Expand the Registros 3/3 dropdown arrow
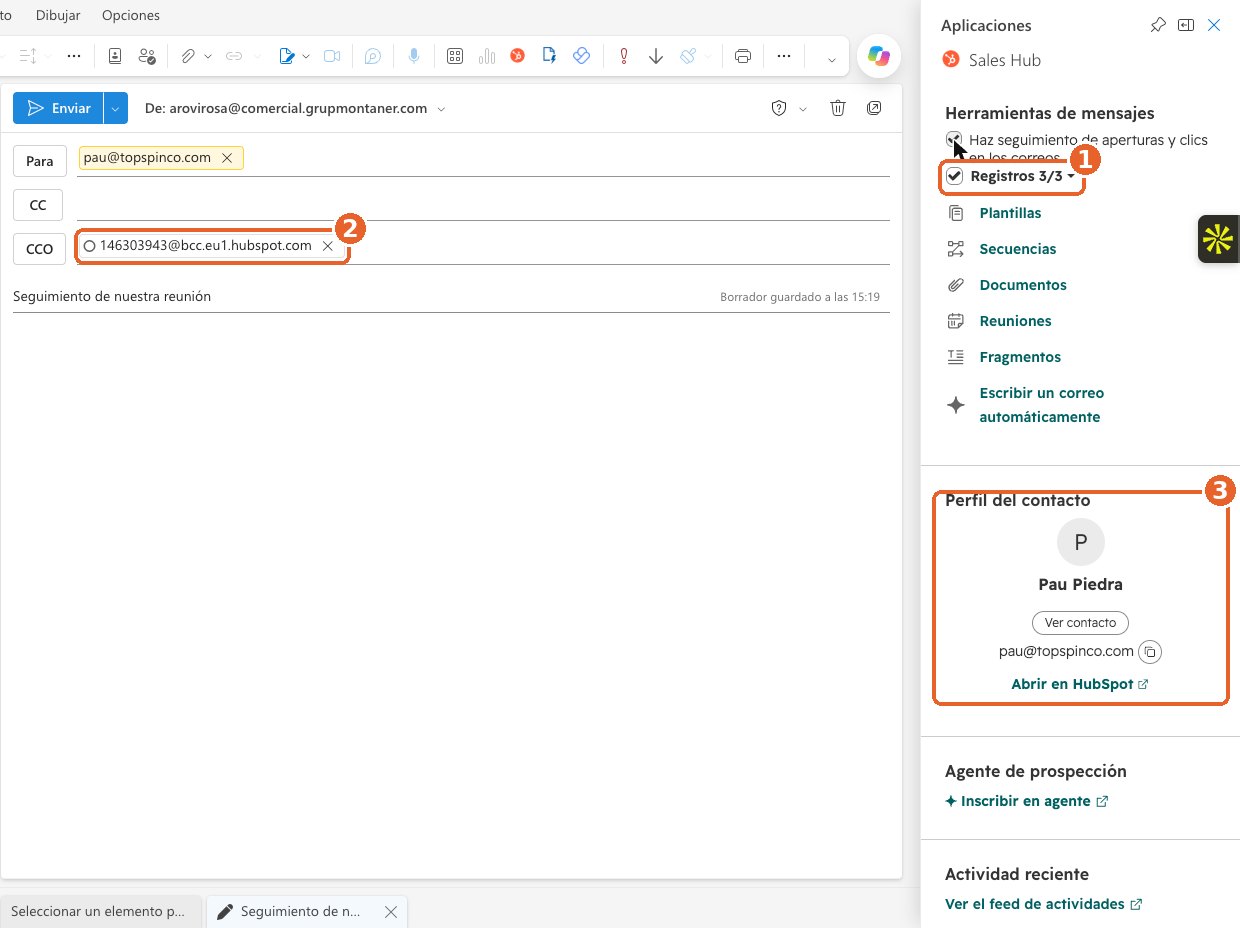1240x928 pixels. pyautogui.click(x=1071, y=177)
